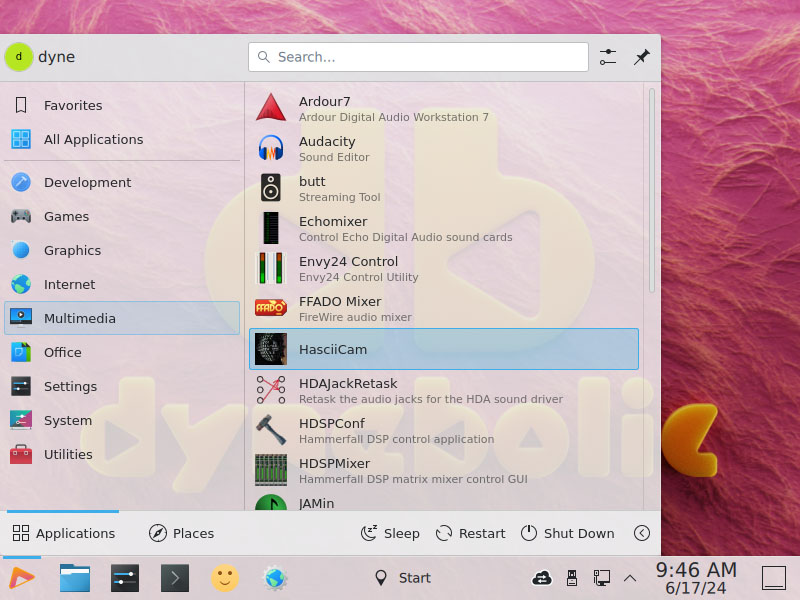This screenshot has height=600, width=800.
Task: Open launcher configure settings icon
Action: tap(608, 57)
